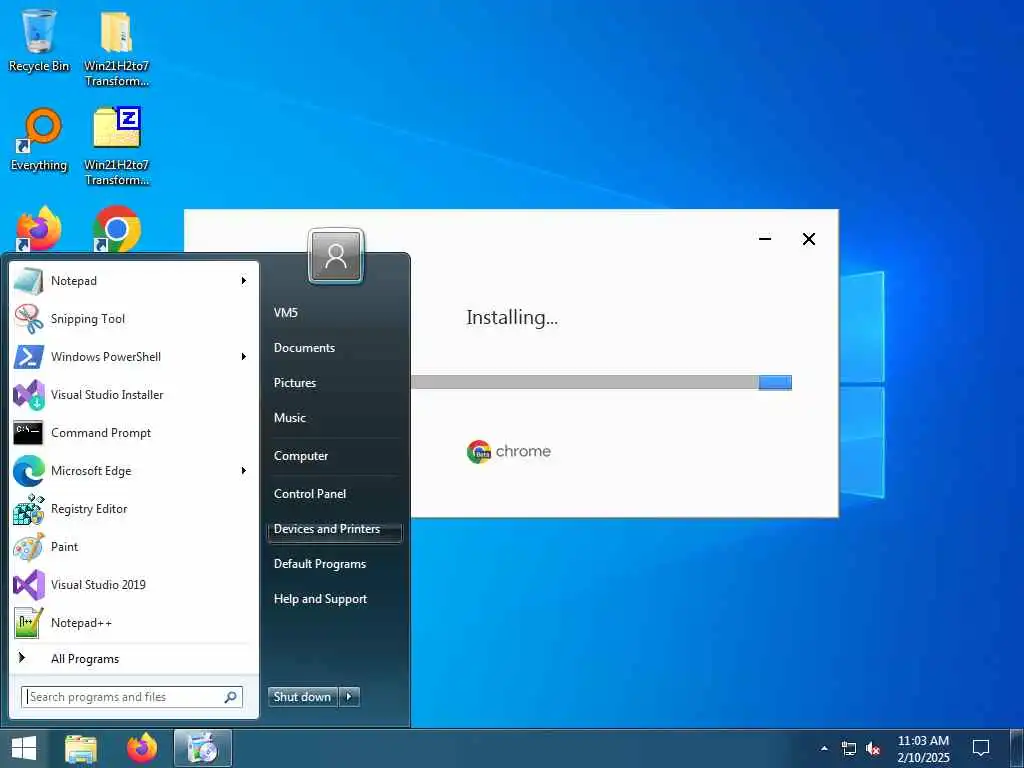This screenshot has height=768, width=1024.
Task: Click the clock and date display
Action: pyautogui.click(x=923, y=748)
